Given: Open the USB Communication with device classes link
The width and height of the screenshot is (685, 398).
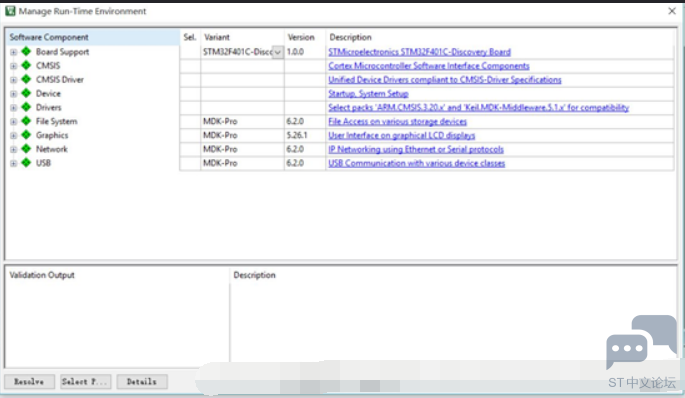Looking at the screenshot, I should [416, 163].
